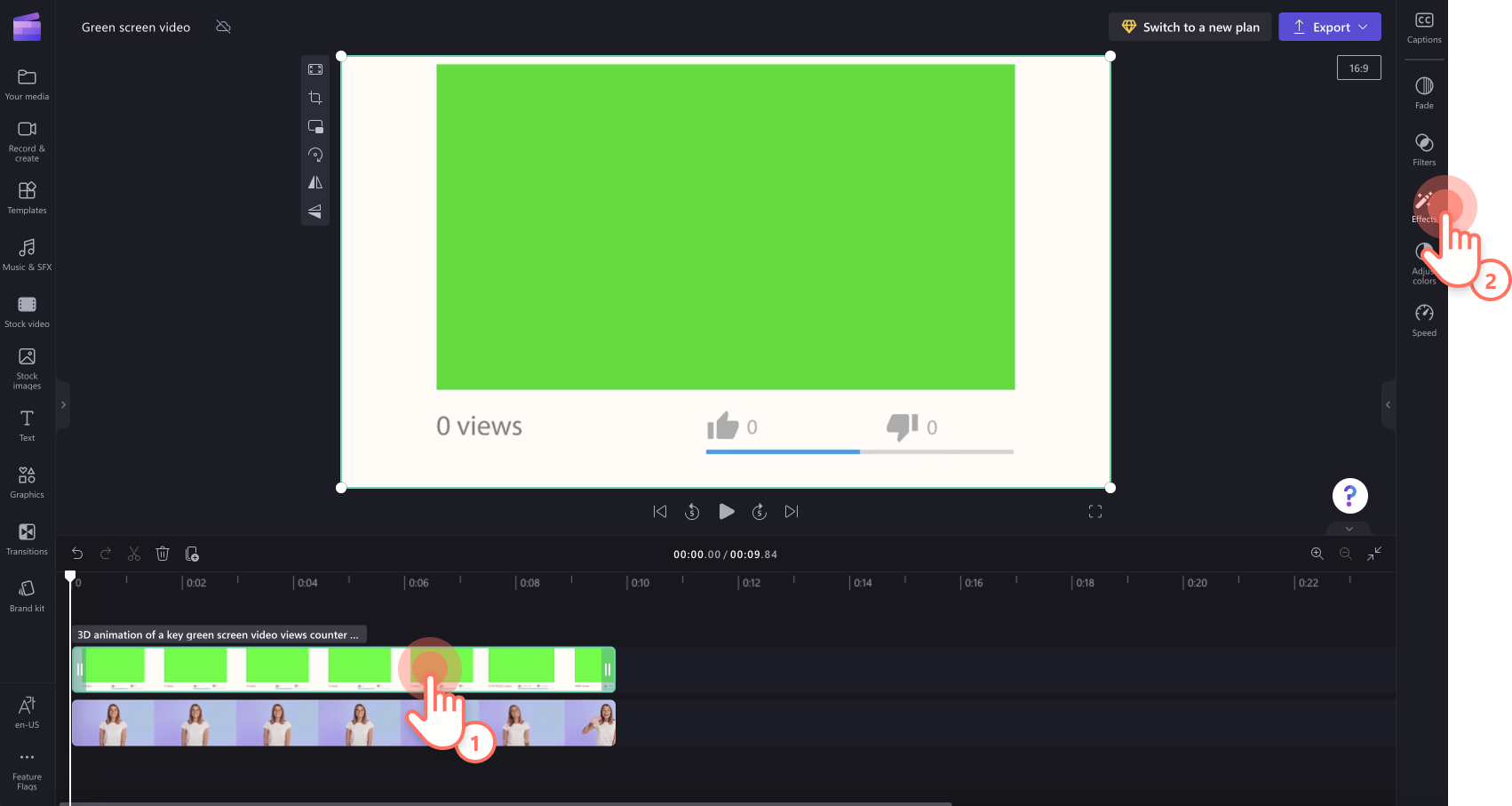Collapse the right properties panel chevron
This screenshot has width=1512, height=806.
pos(1388,405)
